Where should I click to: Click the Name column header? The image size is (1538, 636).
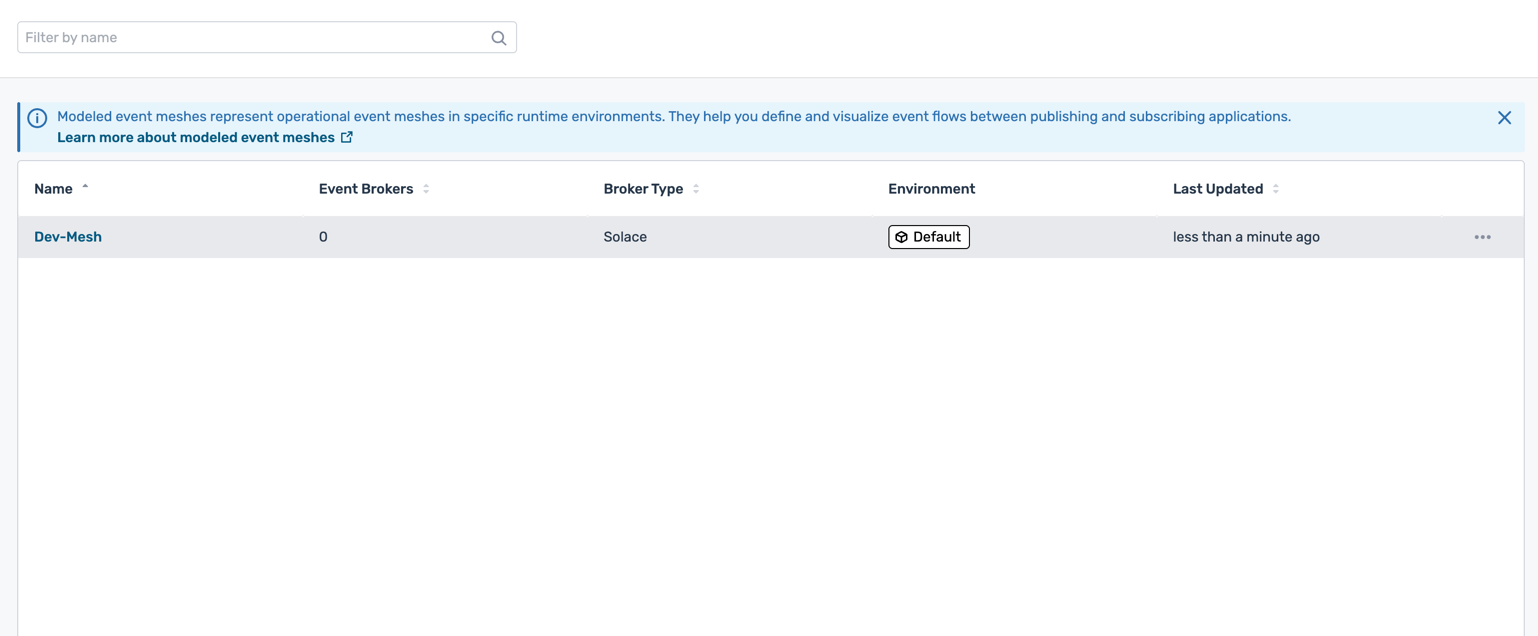[54, 189]
